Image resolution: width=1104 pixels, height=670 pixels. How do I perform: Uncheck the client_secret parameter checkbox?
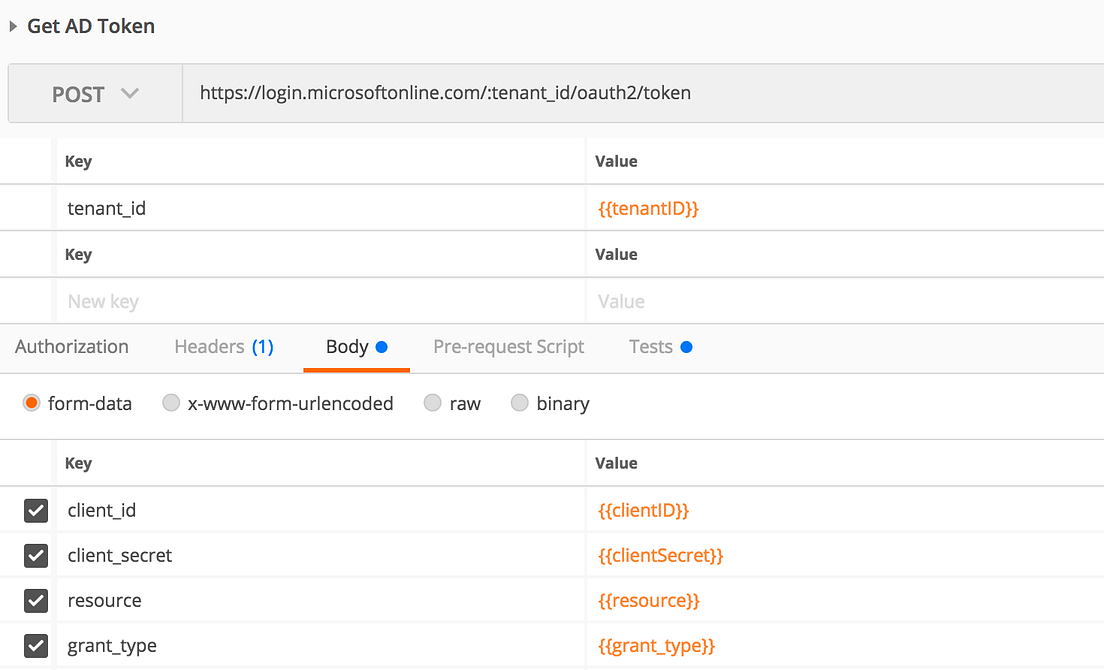point(36,555)
